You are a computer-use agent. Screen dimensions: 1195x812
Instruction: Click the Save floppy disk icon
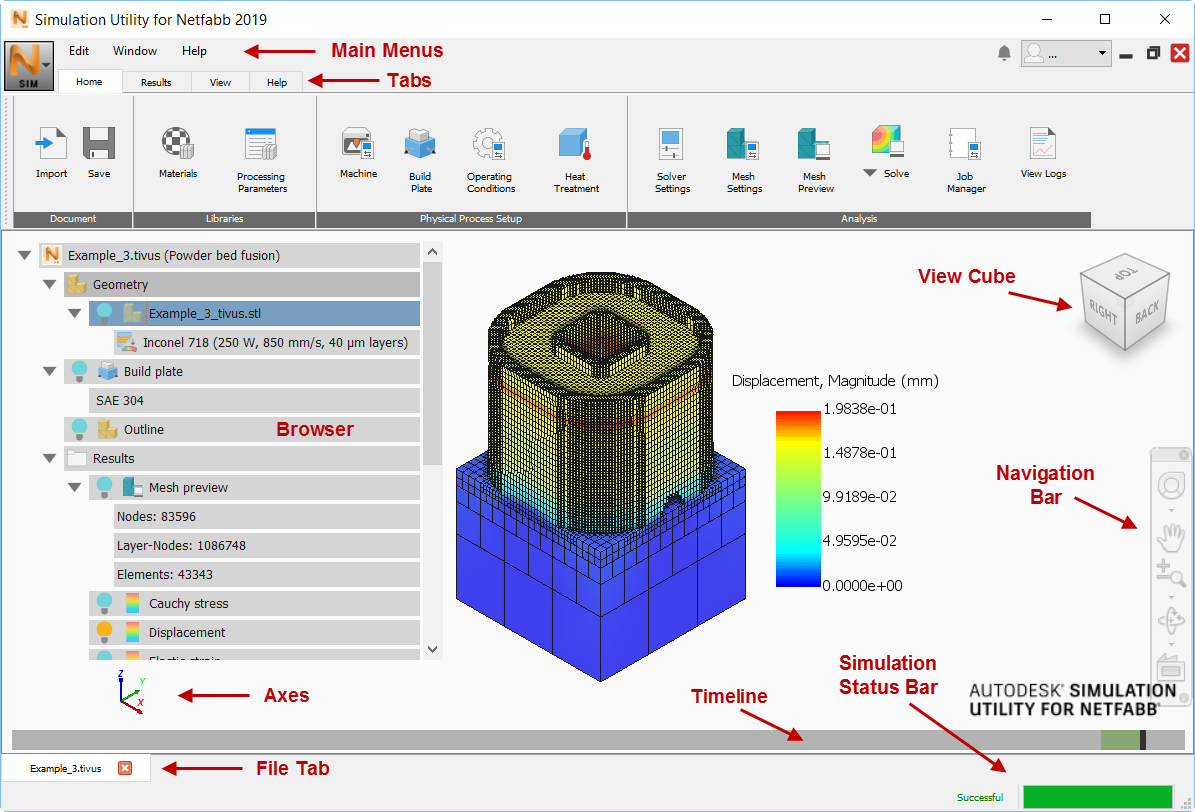tap(99, 143)
